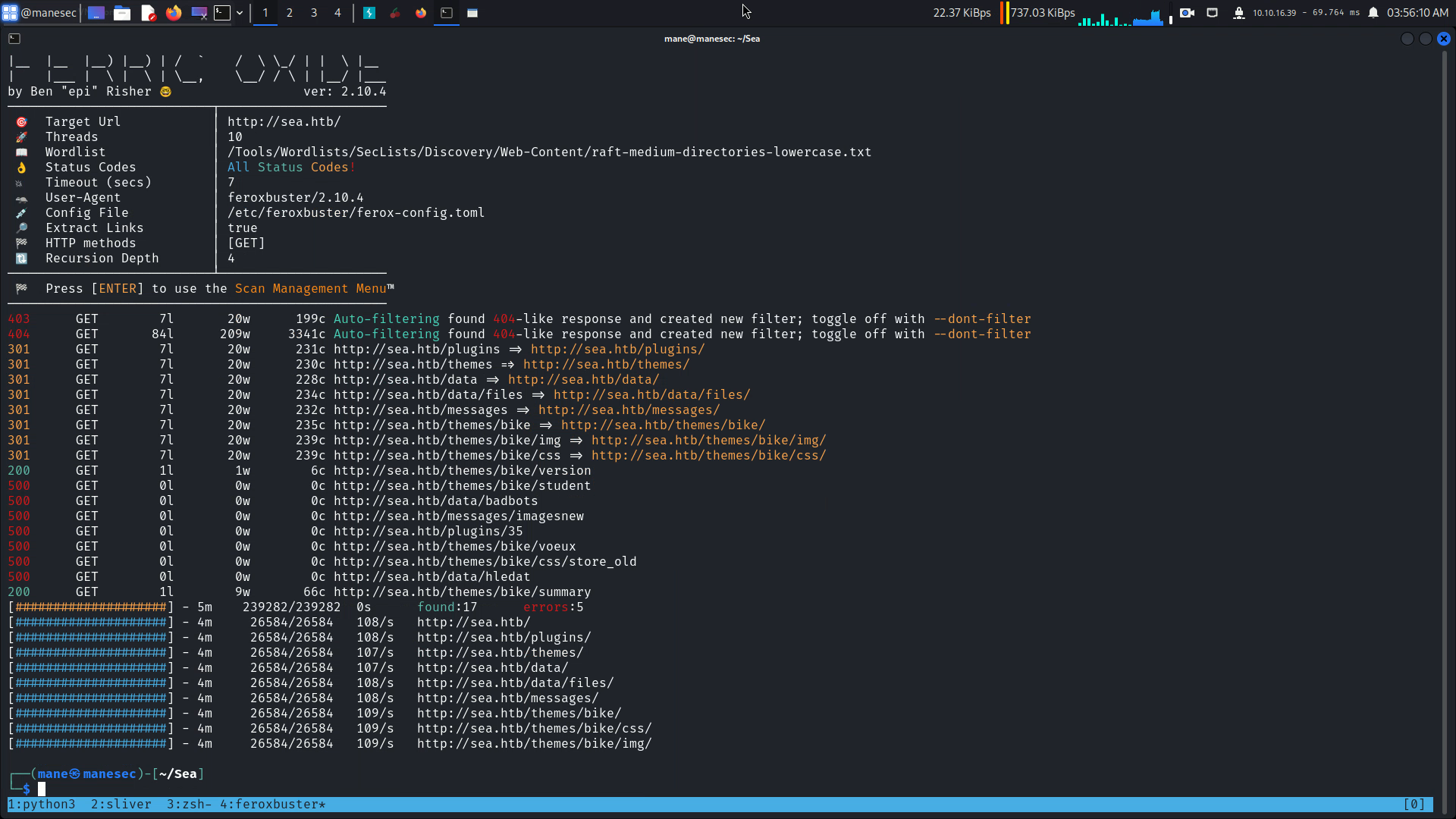Open the applications menu icon beside @manesec

tap(10, 13)
